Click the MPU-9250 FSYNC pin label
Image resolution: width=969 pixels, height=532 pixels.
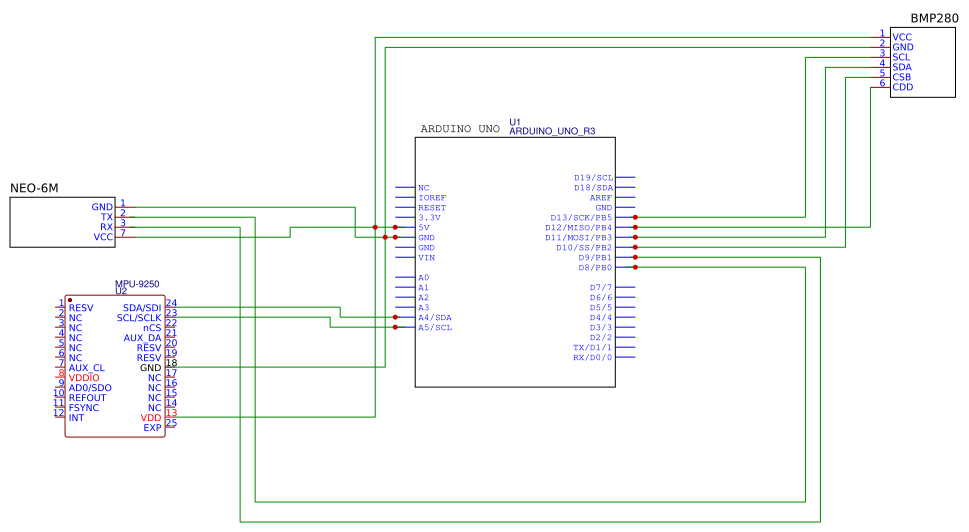[83, 408]
